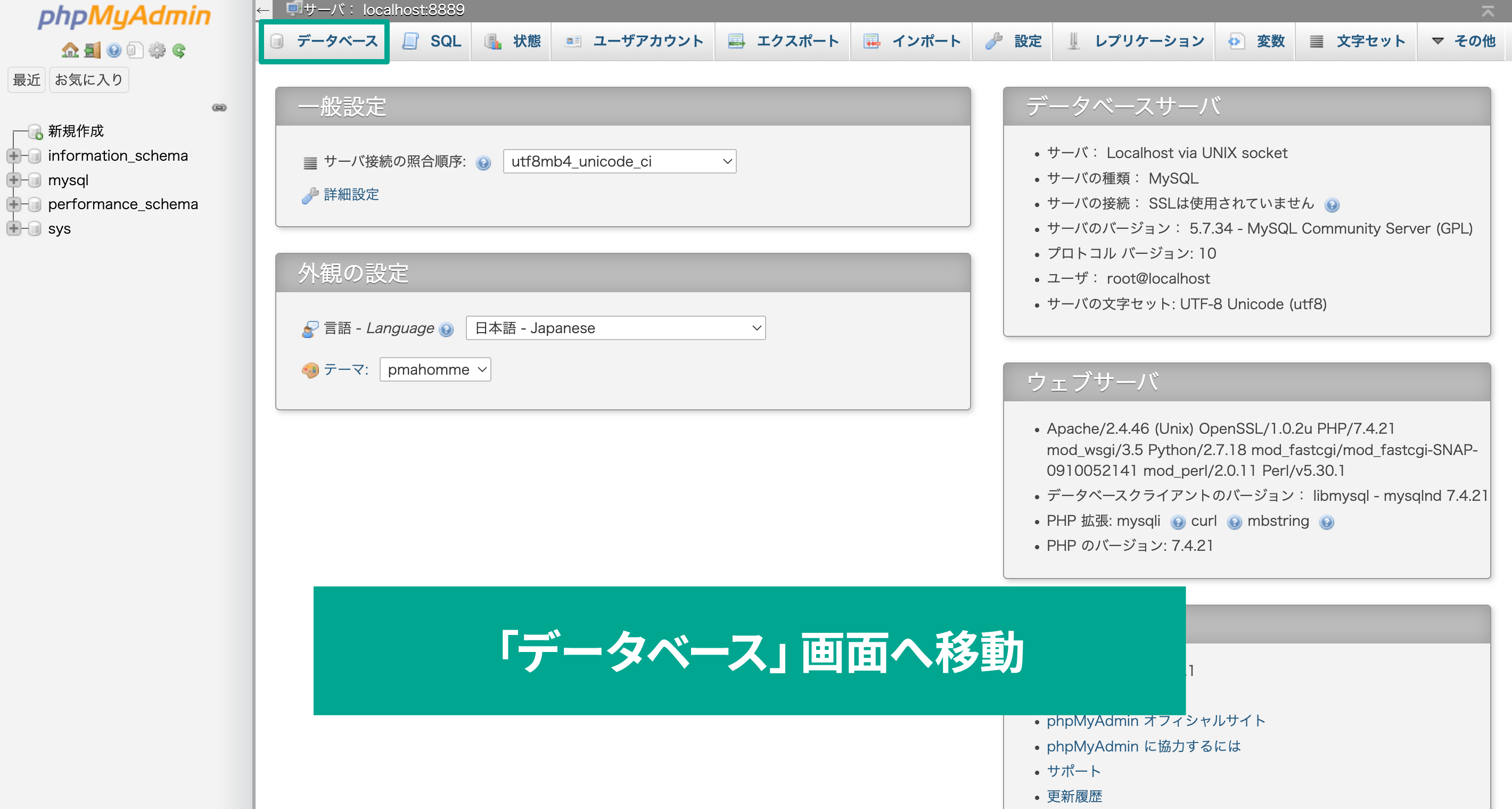Click the wrench icon beside 詳細設定
The width and height of the screenshot is (1512, 809).
(x=310, y=195)
